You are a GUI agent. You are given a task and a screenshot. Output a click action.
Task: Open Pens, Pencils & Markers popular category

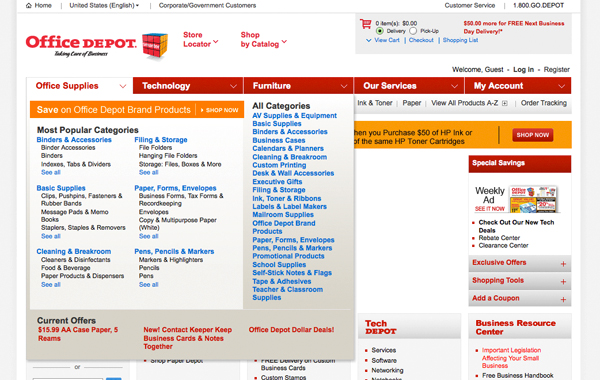[174, 252]
